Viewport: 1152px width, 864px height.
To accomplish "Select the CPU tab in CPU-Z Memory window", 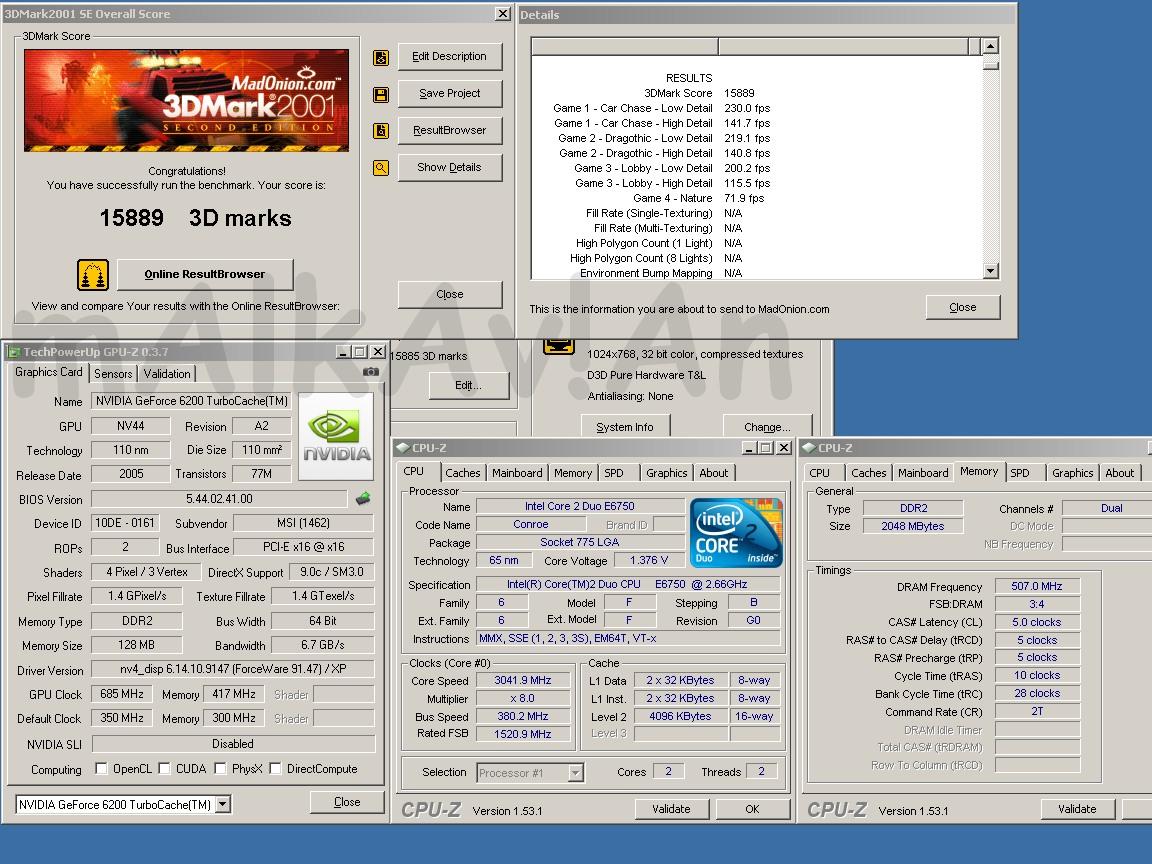I will tap(819, 473).
